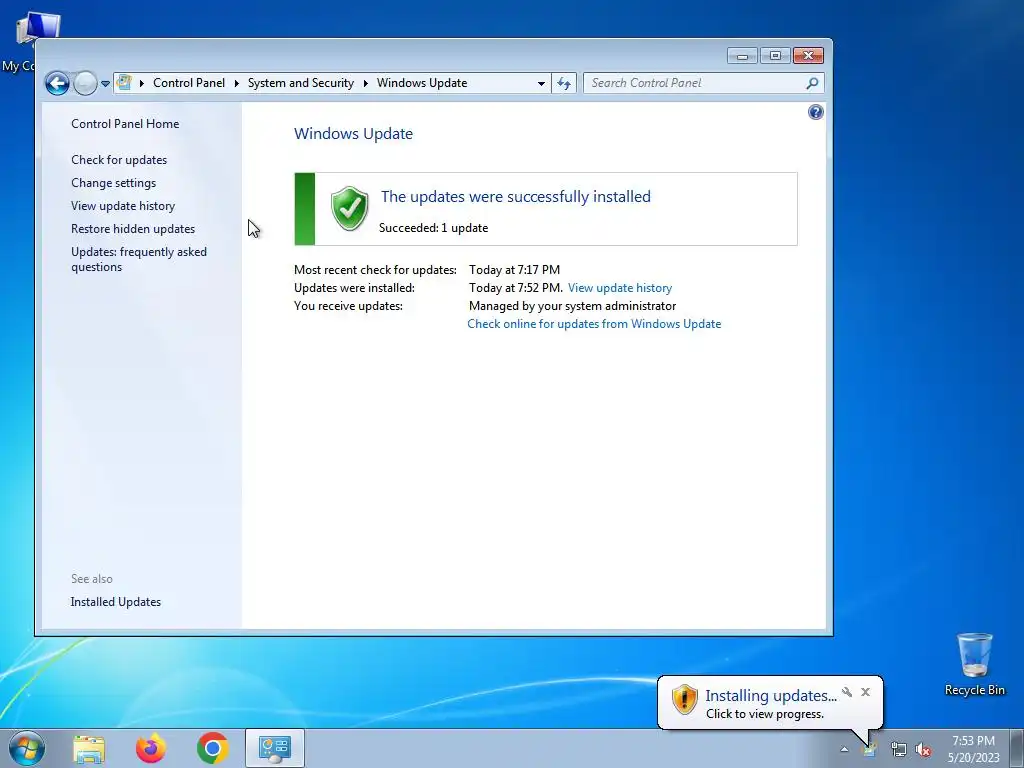Click the Windows Update tray icon
The height and width of the screenshot is (768, 1024).
[x=870, y=750]
